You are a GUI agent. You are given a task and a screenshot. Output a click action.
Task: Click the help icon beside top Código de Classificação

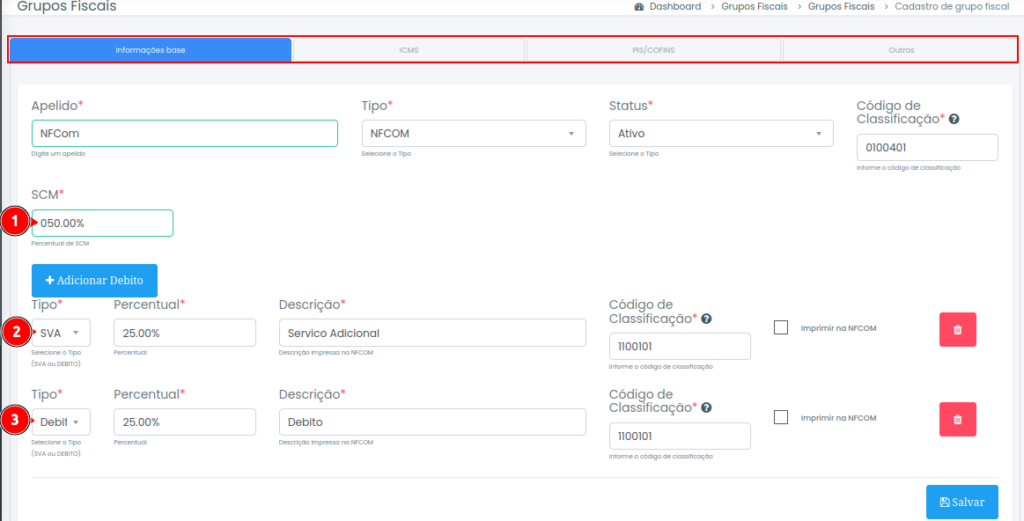tap(954, 119)
